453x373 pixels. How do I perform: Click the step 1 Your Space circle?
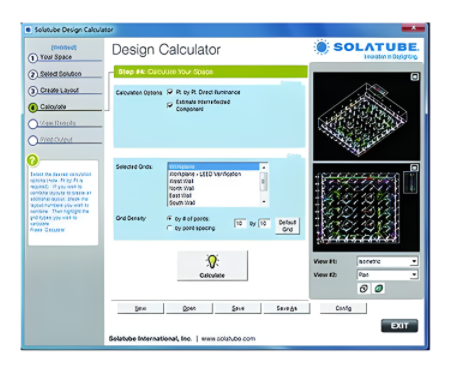(33, 58)
